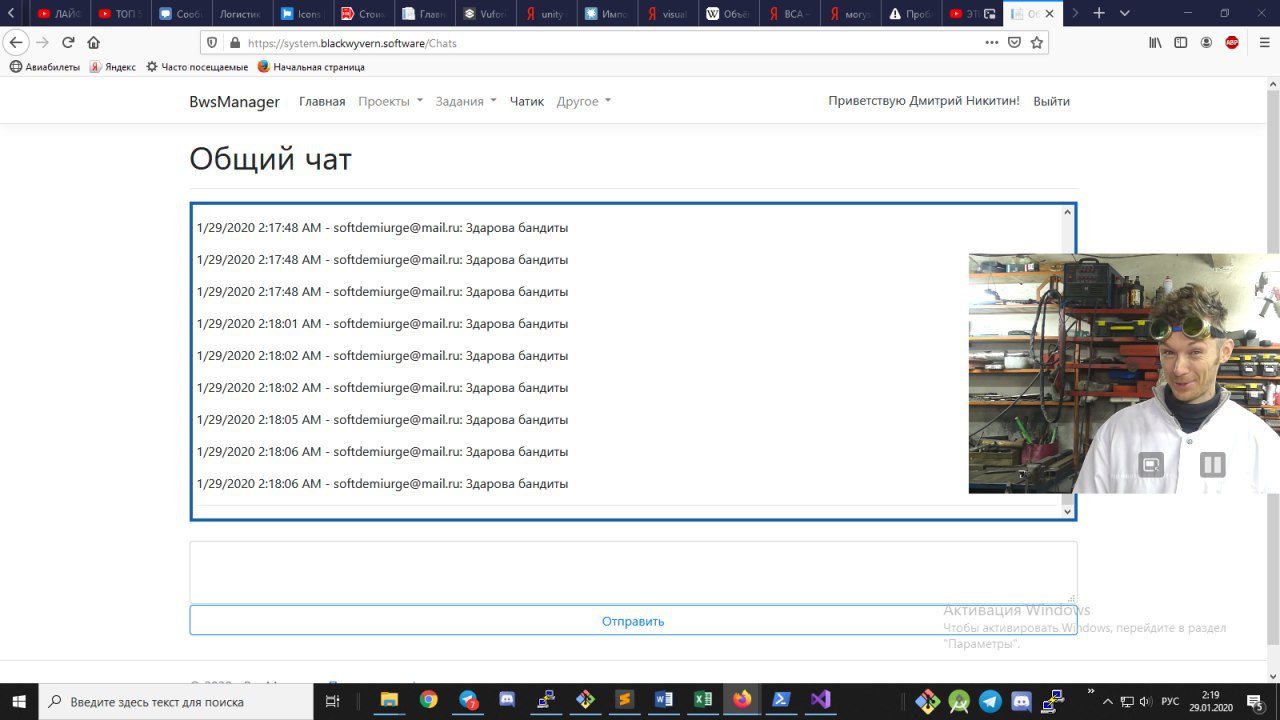Switch to the ЛАЙФ YouTube tab
This screenshot has height=720, width=1280.
60,14
